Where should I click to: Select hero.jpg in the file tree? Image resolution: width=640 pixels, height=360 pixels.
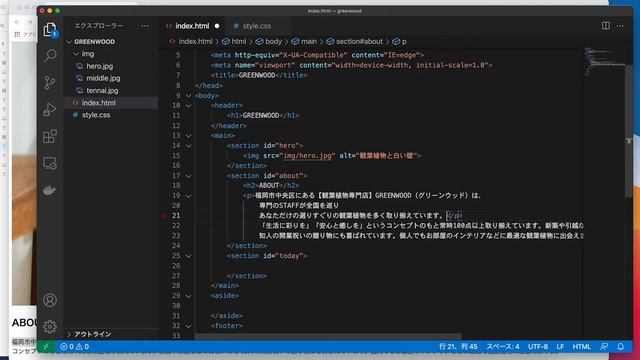tap(100, 66)
